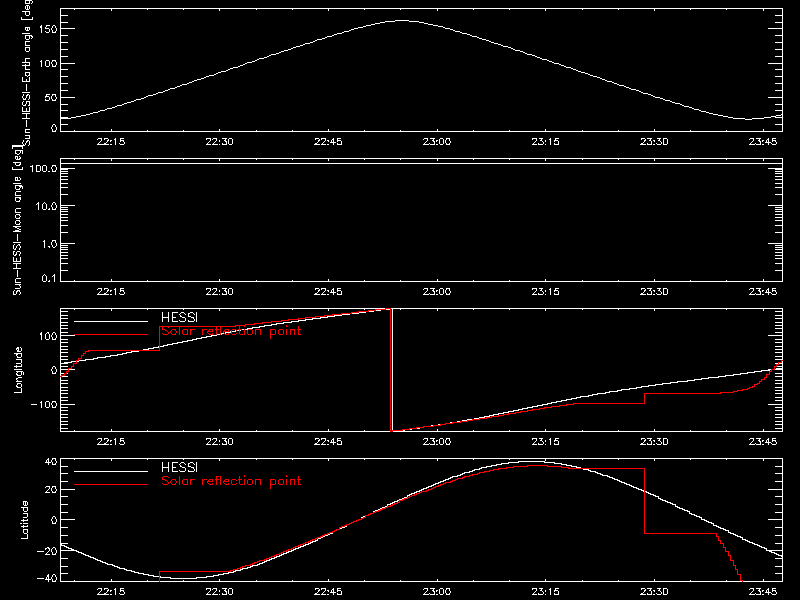Screen dimensions: 800x600
Task: Click 10.0 y-axis value on Moon angle plot
Action: coord(46,206)
